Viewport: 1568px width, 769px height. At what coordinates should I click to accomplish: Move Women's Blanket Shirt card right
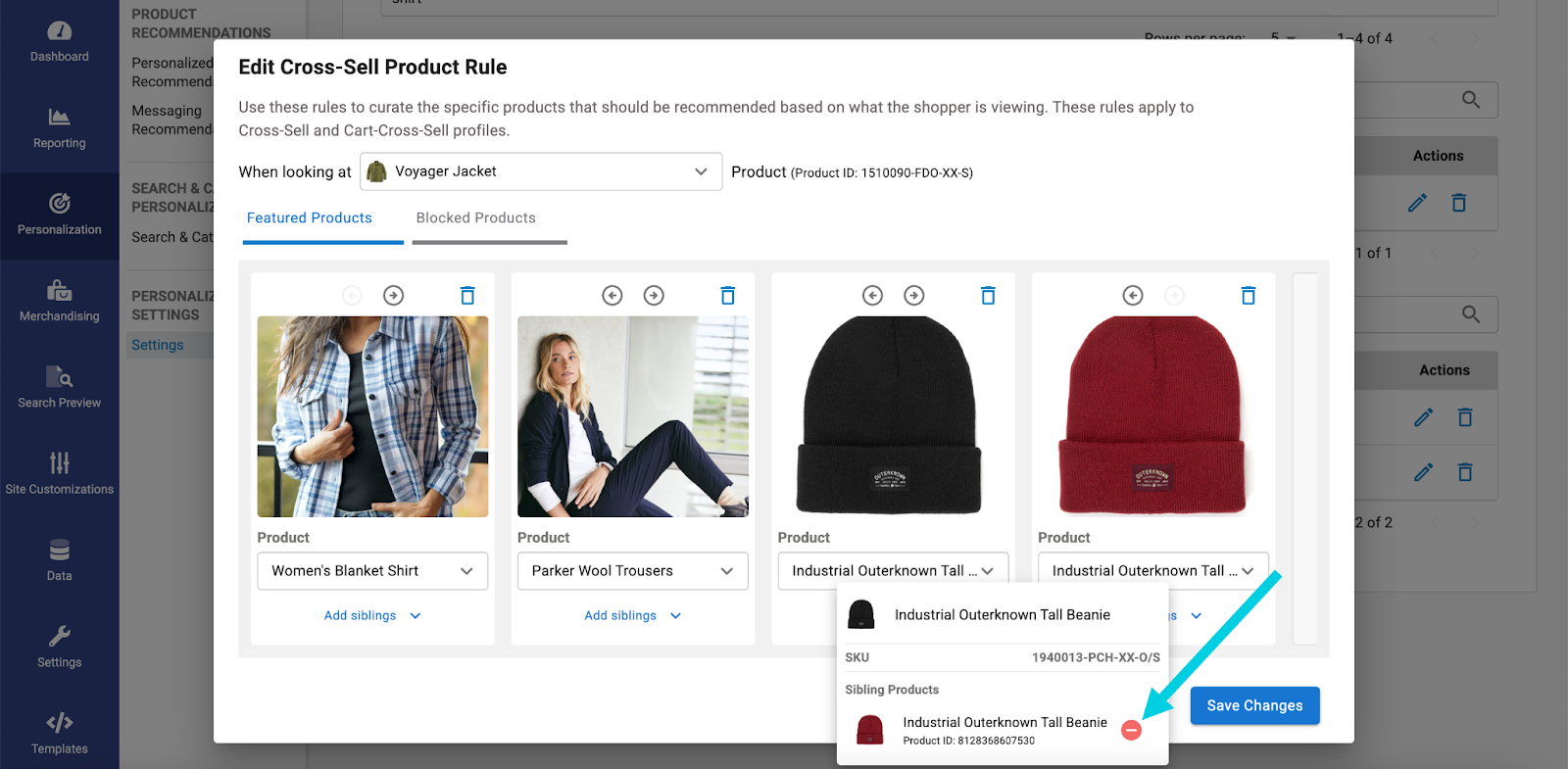[393, 295]
